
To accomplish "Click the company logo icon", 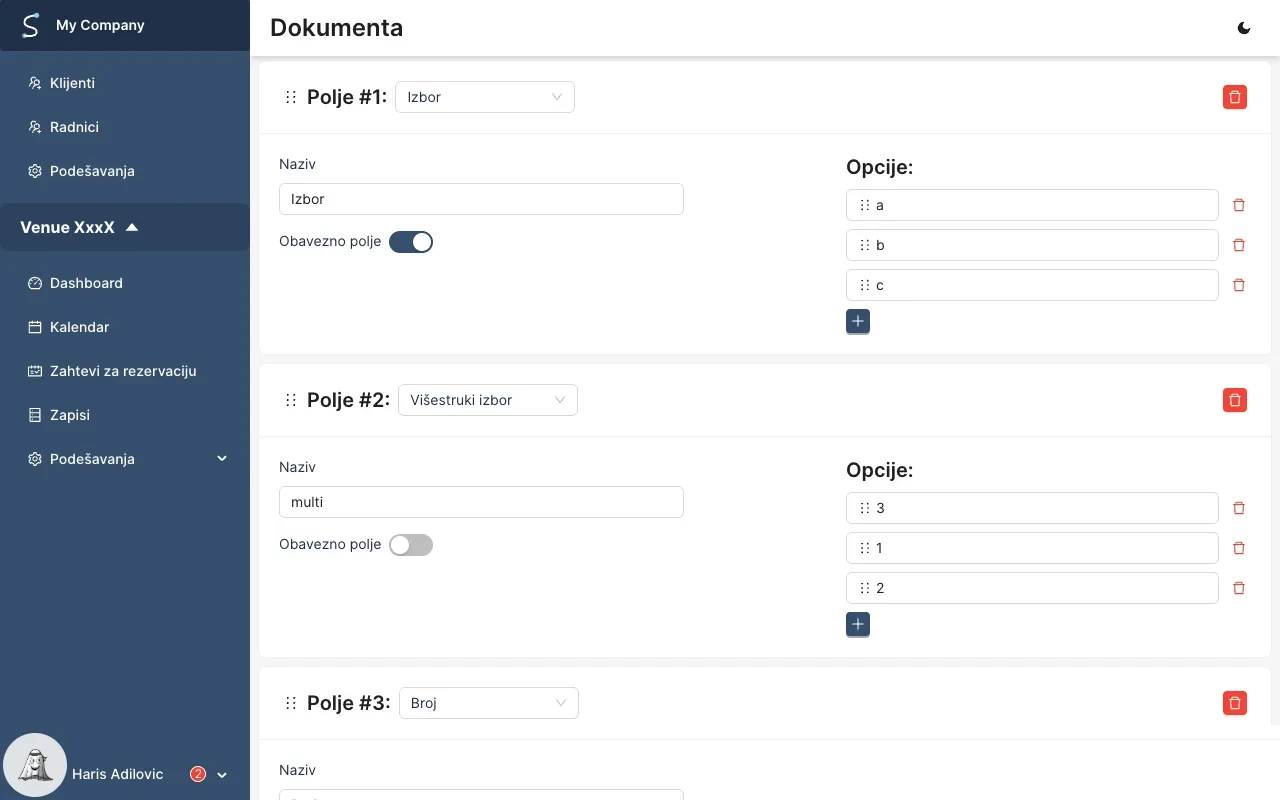I will [x=30, y=25].
